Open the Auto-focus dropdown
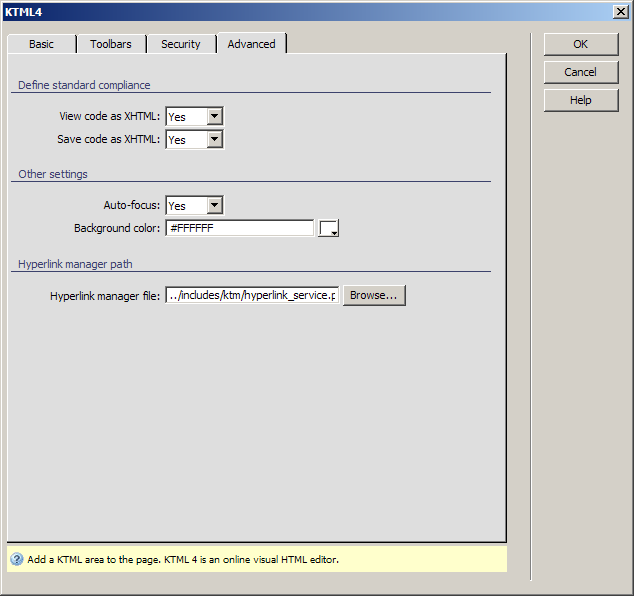The height and width of the screenshot is (596, 634). pyautogui.click(x=194, y=205)
